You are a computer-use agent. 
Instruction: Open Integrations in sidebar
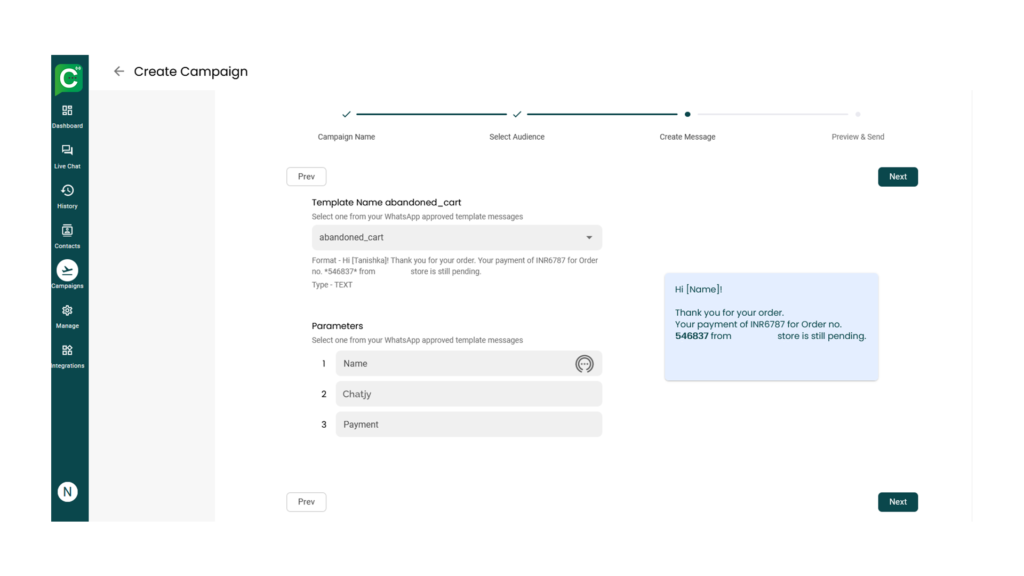point(67,351)
